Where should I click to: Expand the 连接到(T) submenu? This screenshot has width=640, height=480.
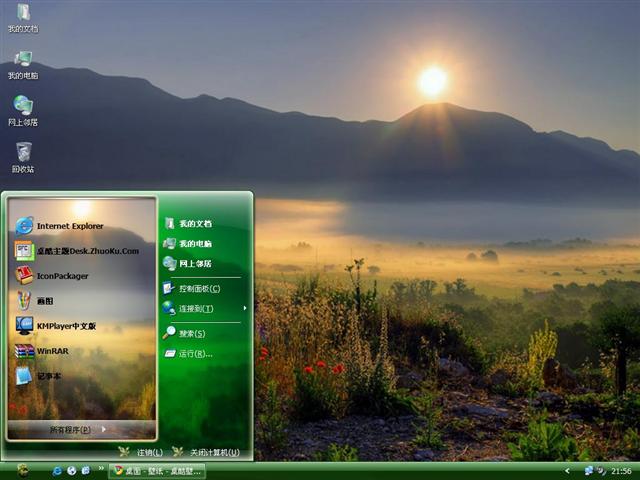point(196,308)
